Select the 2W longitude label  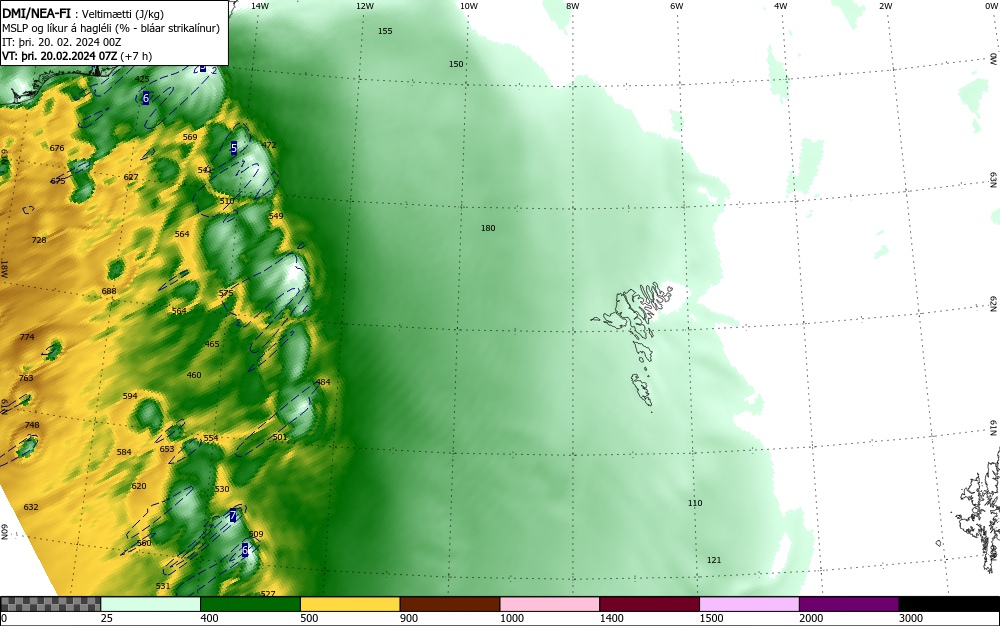(885, 6)
